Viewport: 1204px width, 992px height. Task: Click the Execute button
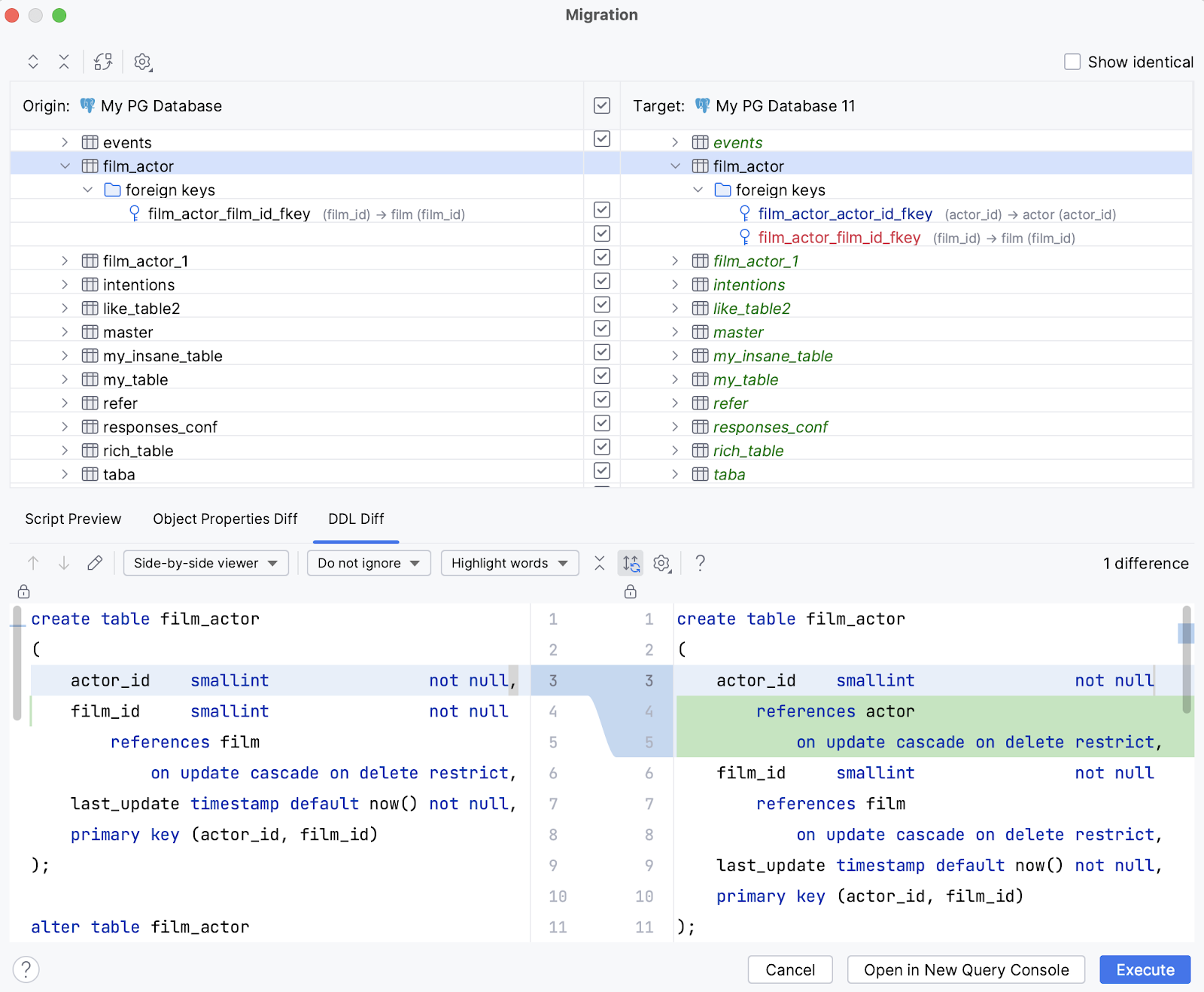(x=1145, y=969)
